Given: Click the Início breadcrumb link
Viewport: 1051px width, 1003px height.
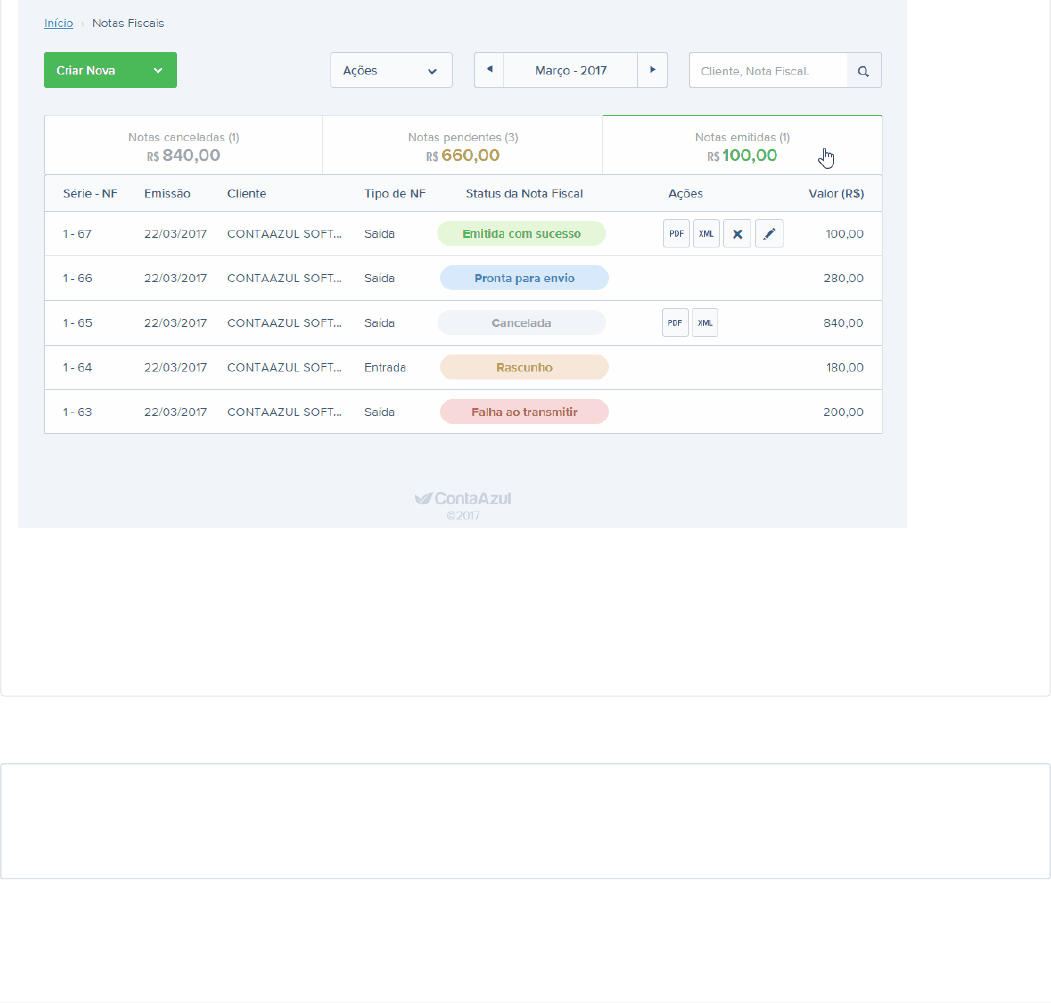Looking at the screenshot, I should (x=58, y=23).
